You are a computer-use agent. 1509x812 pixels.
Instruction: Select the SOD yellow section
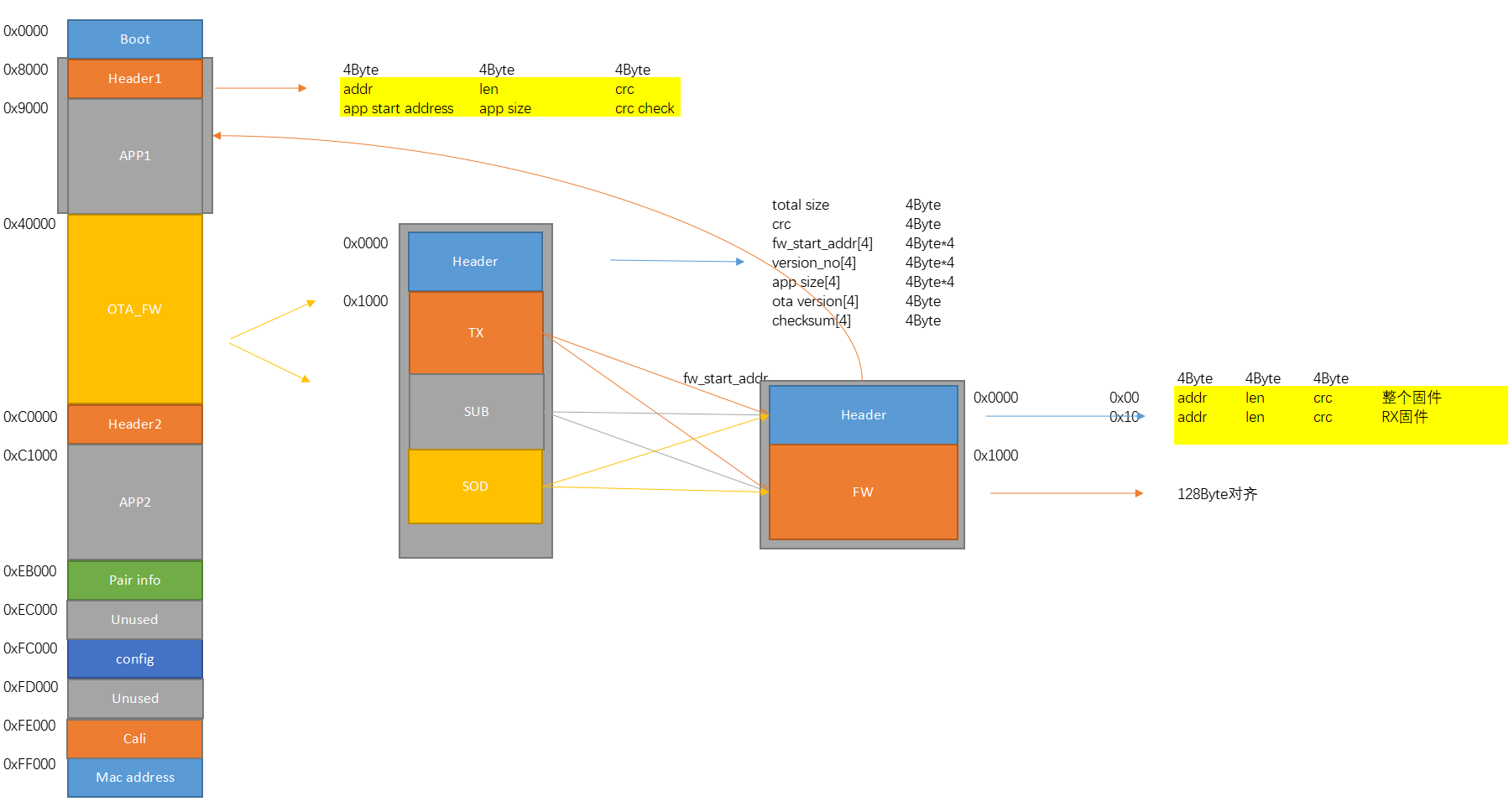point(475,486)
